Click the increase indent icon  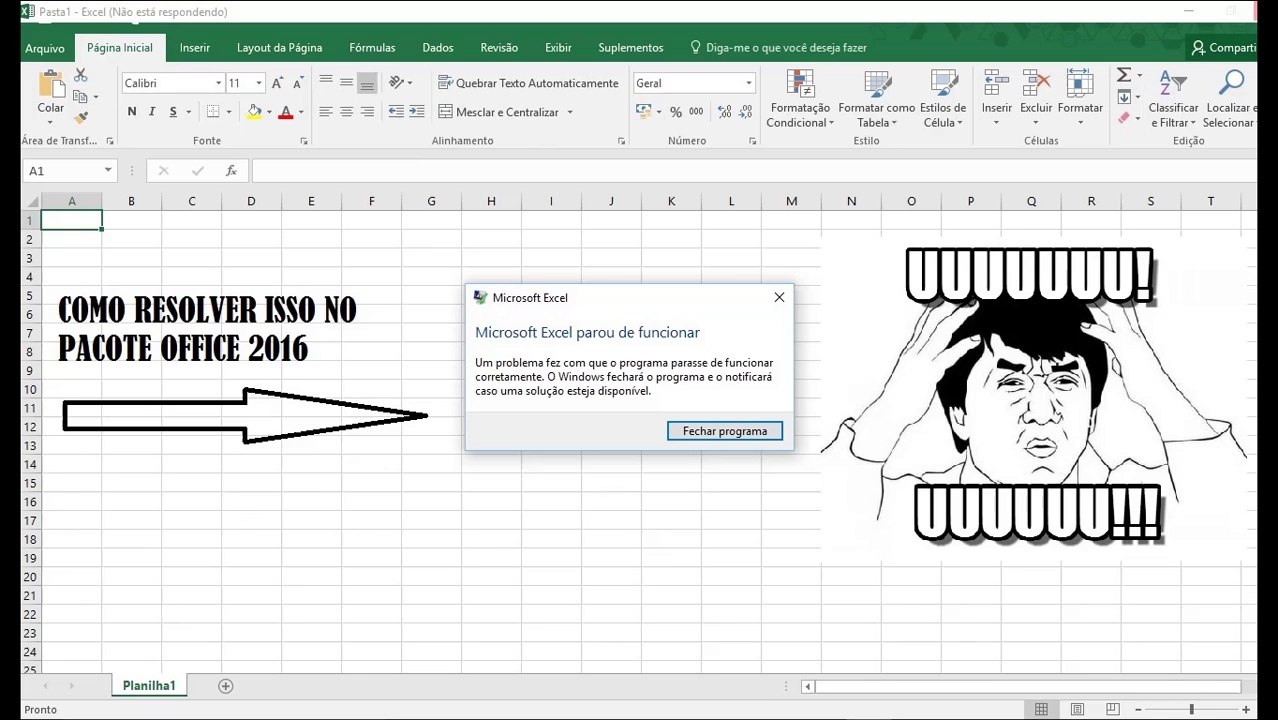pyautogui.click(x=417, y=112)
